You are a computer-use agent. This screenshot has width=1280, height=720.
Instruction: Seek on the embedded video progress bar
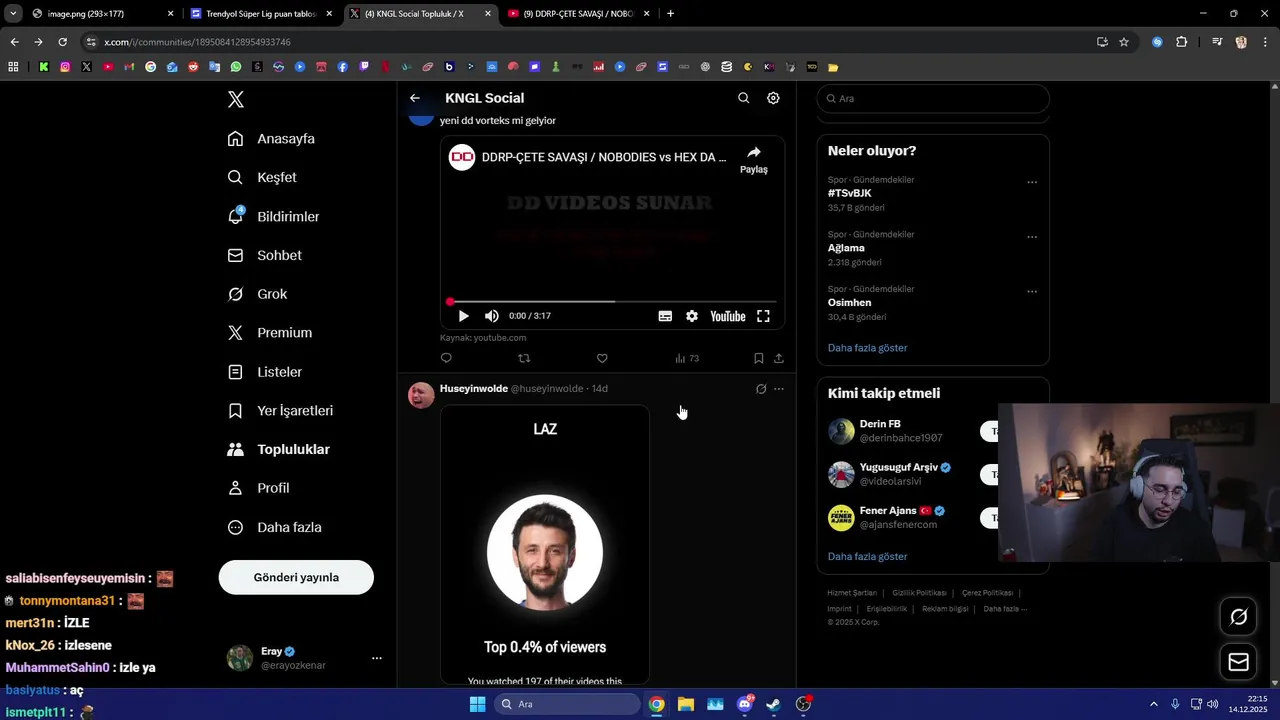click(x=611, y=301)
